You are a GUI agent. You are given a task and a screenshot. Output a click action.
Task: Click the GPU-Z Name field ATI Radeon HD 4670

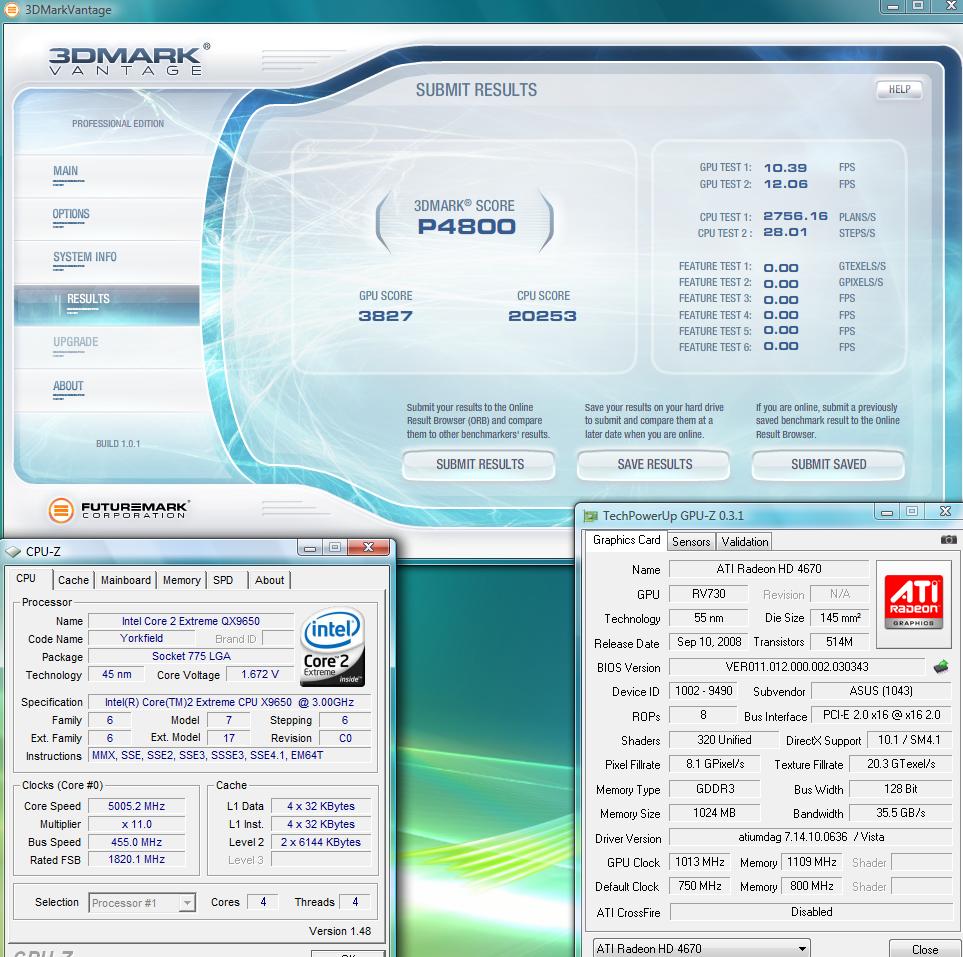[x=769, y=569]
